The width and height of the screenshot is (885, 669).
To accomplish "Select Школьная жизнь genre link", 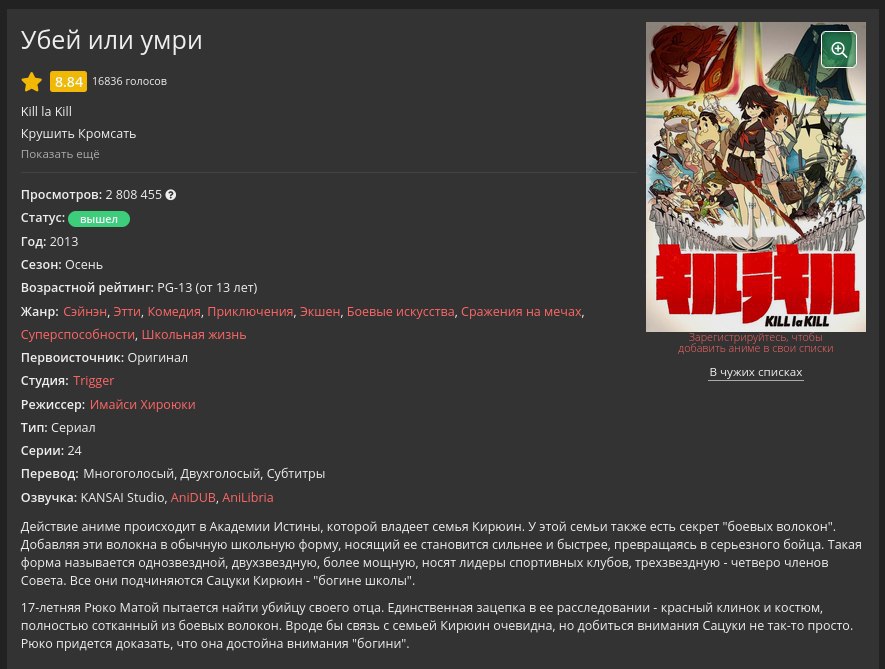I will [194, 335].
